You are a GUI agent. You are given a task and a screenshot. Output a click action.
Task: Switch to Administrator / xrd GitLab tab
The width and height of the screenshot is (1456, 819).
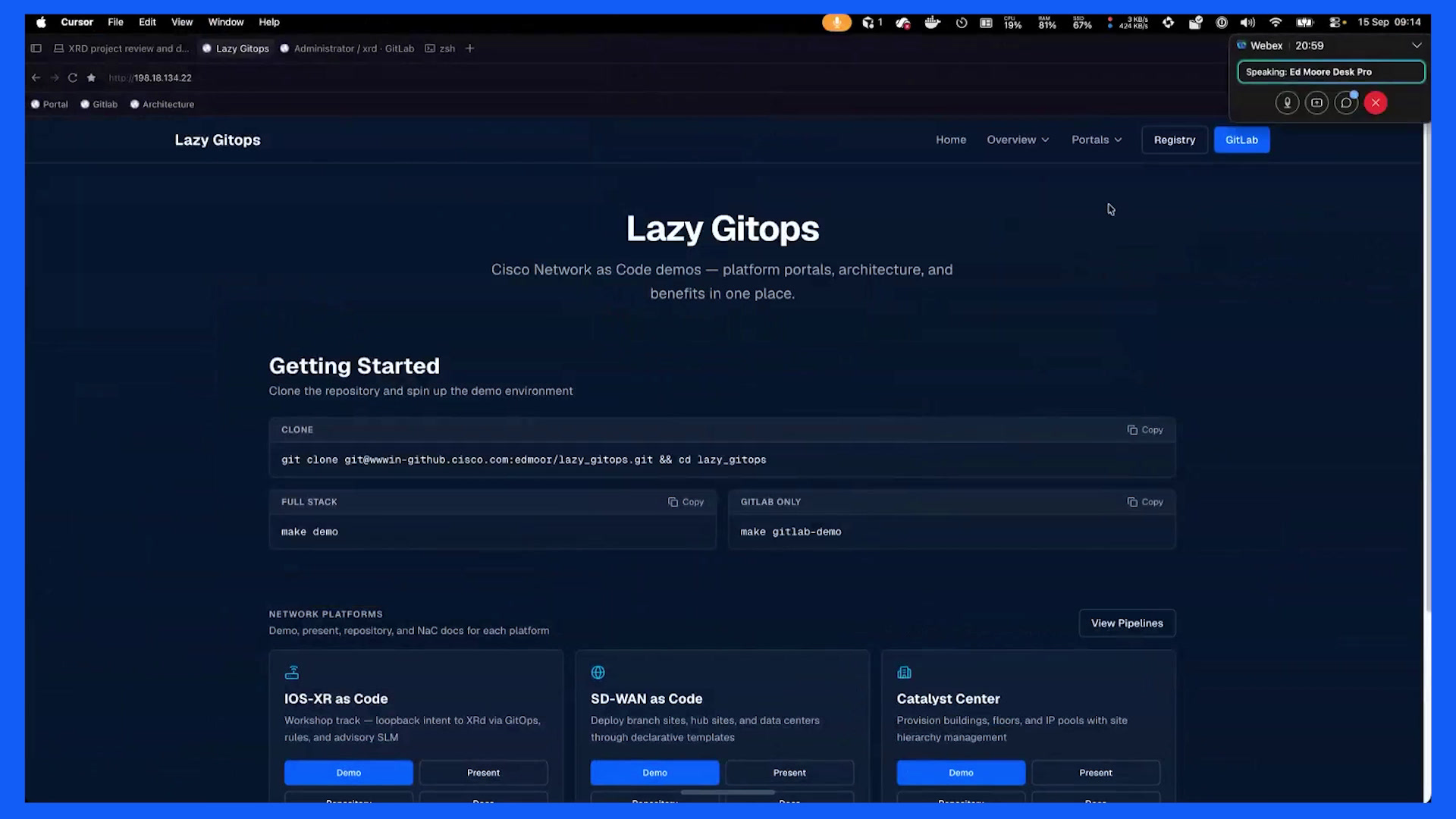347,49
